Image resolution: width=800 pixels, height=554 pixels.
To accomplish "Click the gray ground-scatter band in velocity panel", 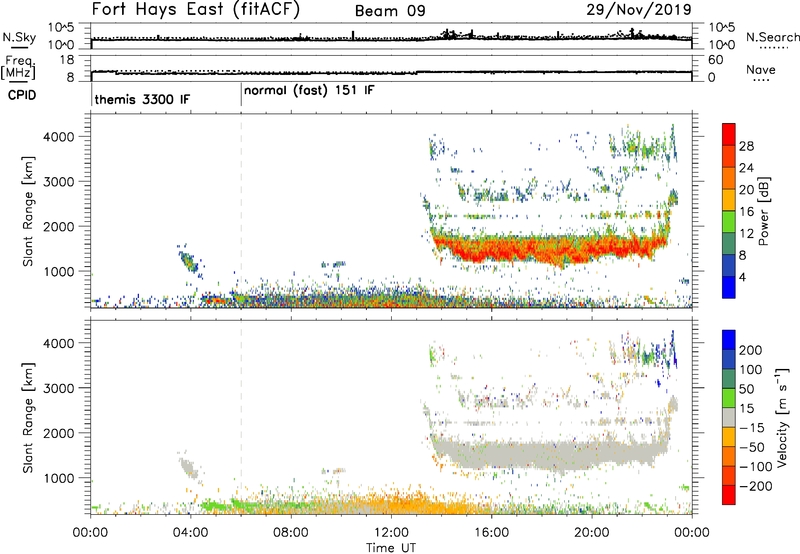I will tap(551, 454).
